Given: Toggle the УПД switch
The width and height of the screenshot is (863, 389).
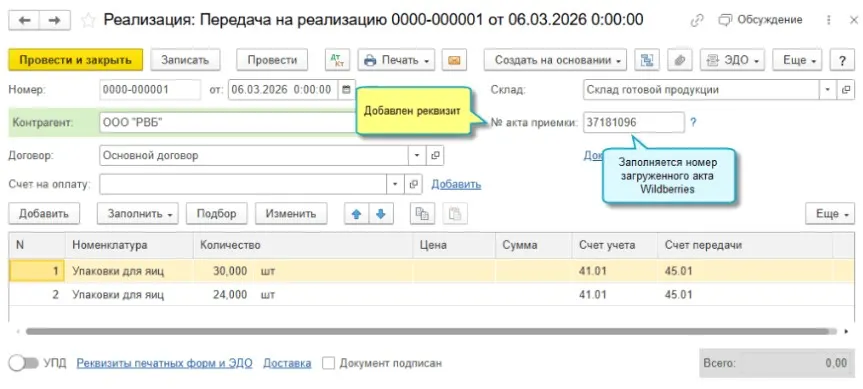Looking at the screenshot, I should click(23, 363).
